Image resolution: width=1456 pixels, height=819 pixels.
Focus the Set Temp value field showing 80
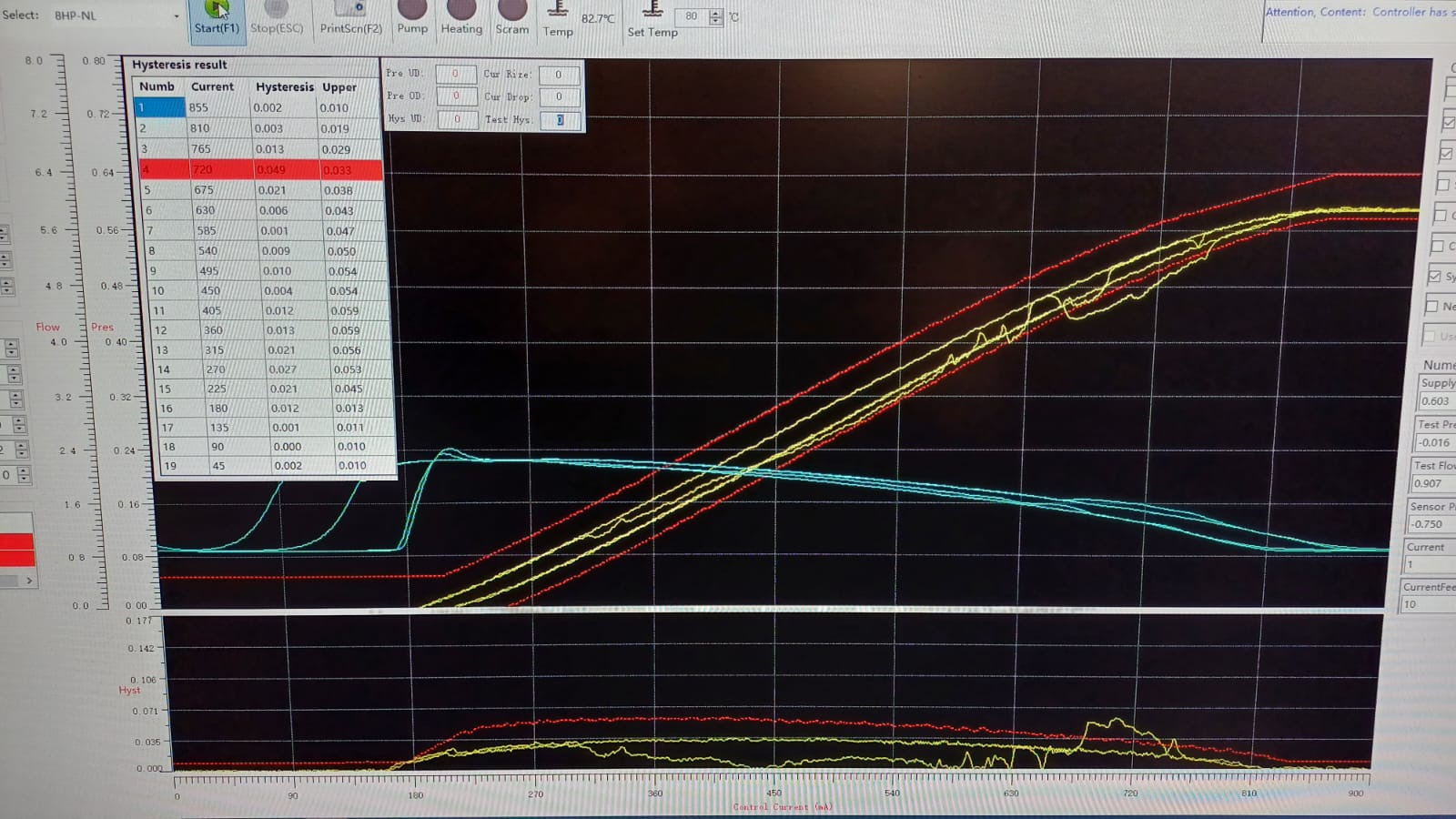[692, 16]
